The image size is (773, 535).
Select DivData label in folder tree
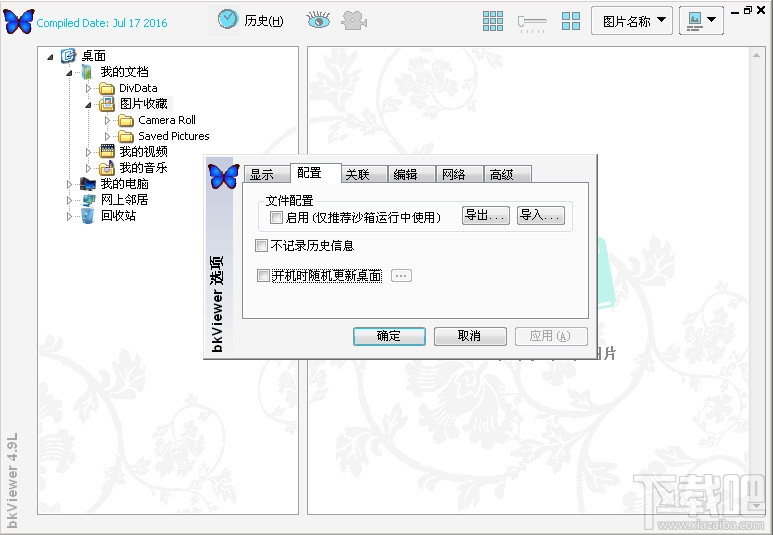(138, 88)
